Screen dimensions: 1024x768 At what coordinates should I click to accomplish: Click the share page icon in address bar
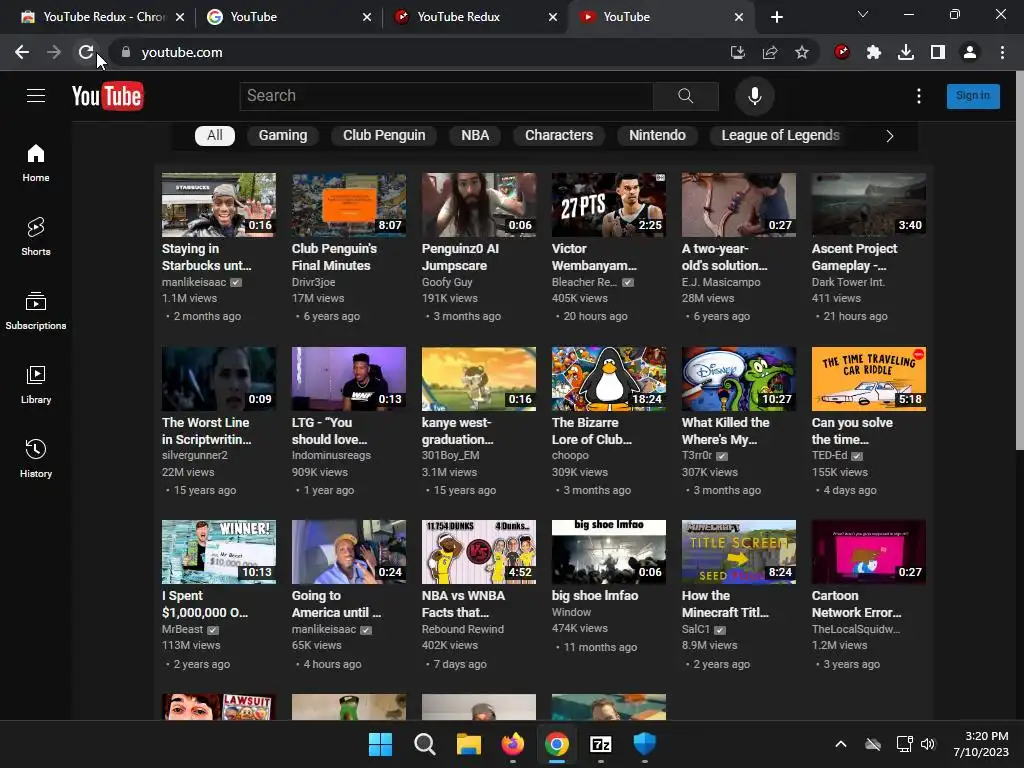pyautogui.click(x=770, y=52)
